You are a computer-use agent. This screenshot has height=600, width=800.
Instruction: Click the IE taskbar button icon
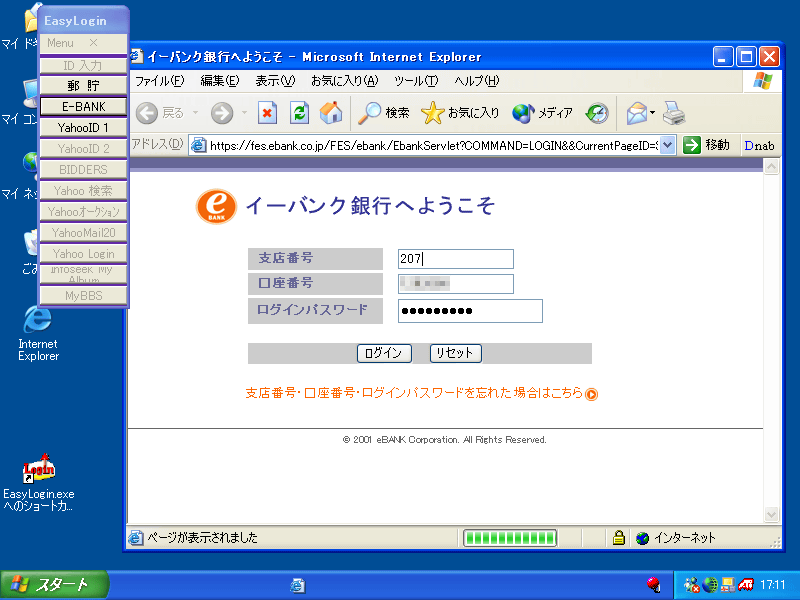point(297,585)
